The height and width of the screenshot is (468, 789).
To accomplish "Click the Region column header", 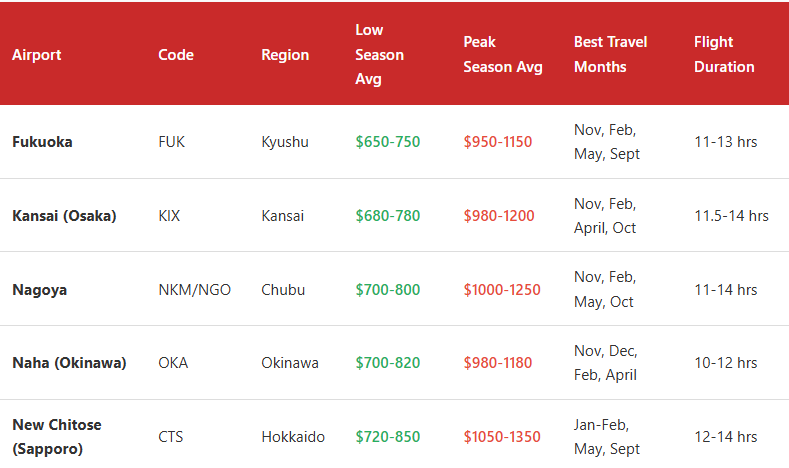I will [285, 55].
